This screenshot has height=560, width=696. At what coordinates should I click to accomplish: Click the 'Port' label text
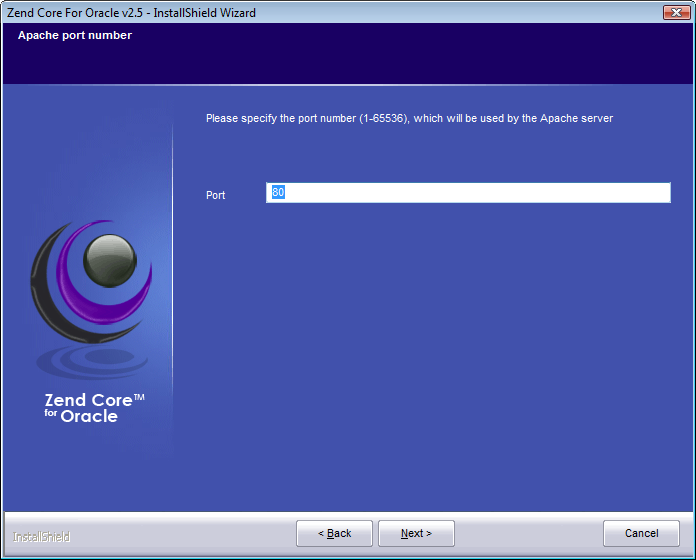(x=216, y=195)
